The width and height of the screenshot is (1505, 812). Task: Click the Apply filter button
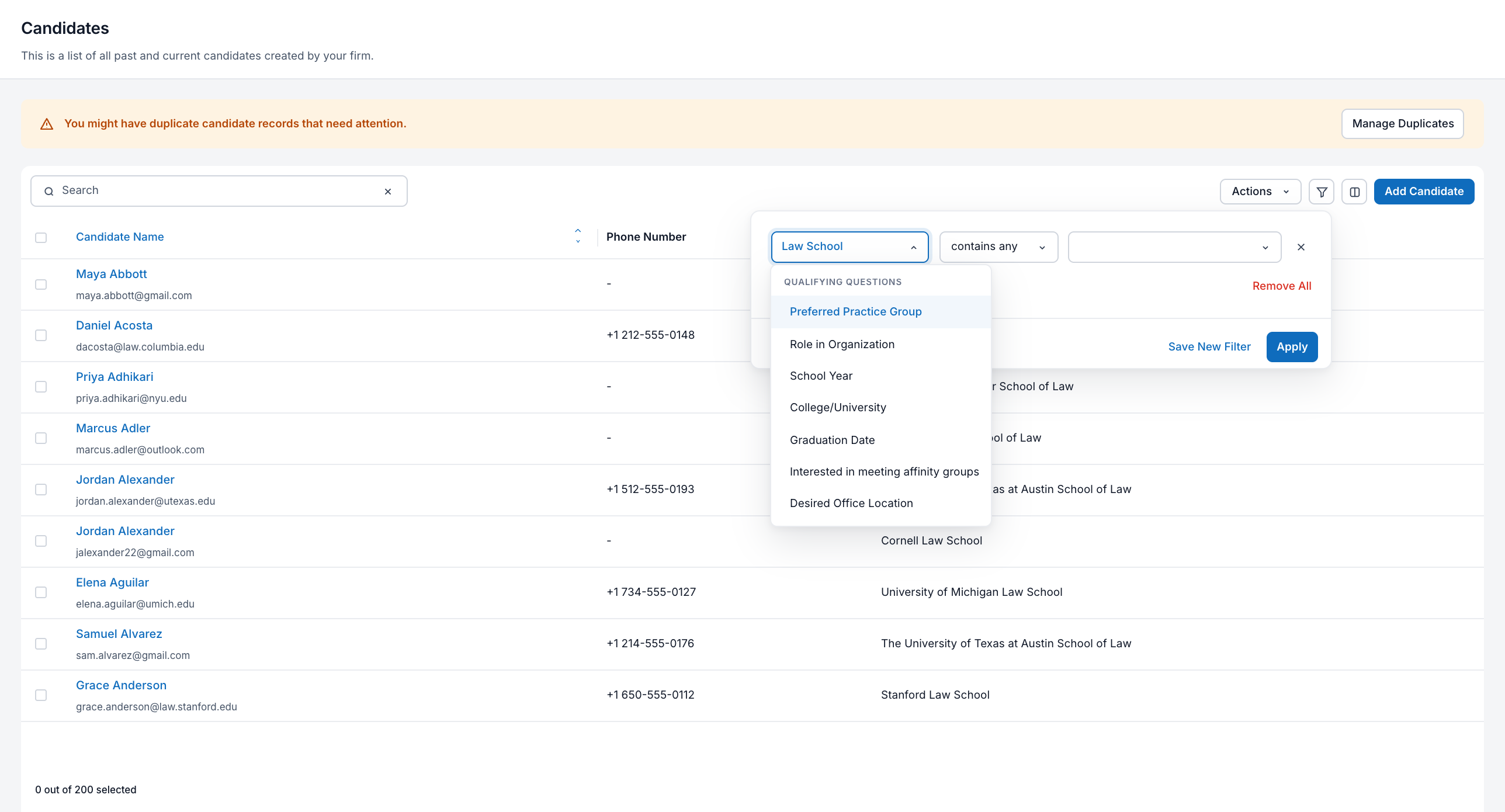point(1292,347)
